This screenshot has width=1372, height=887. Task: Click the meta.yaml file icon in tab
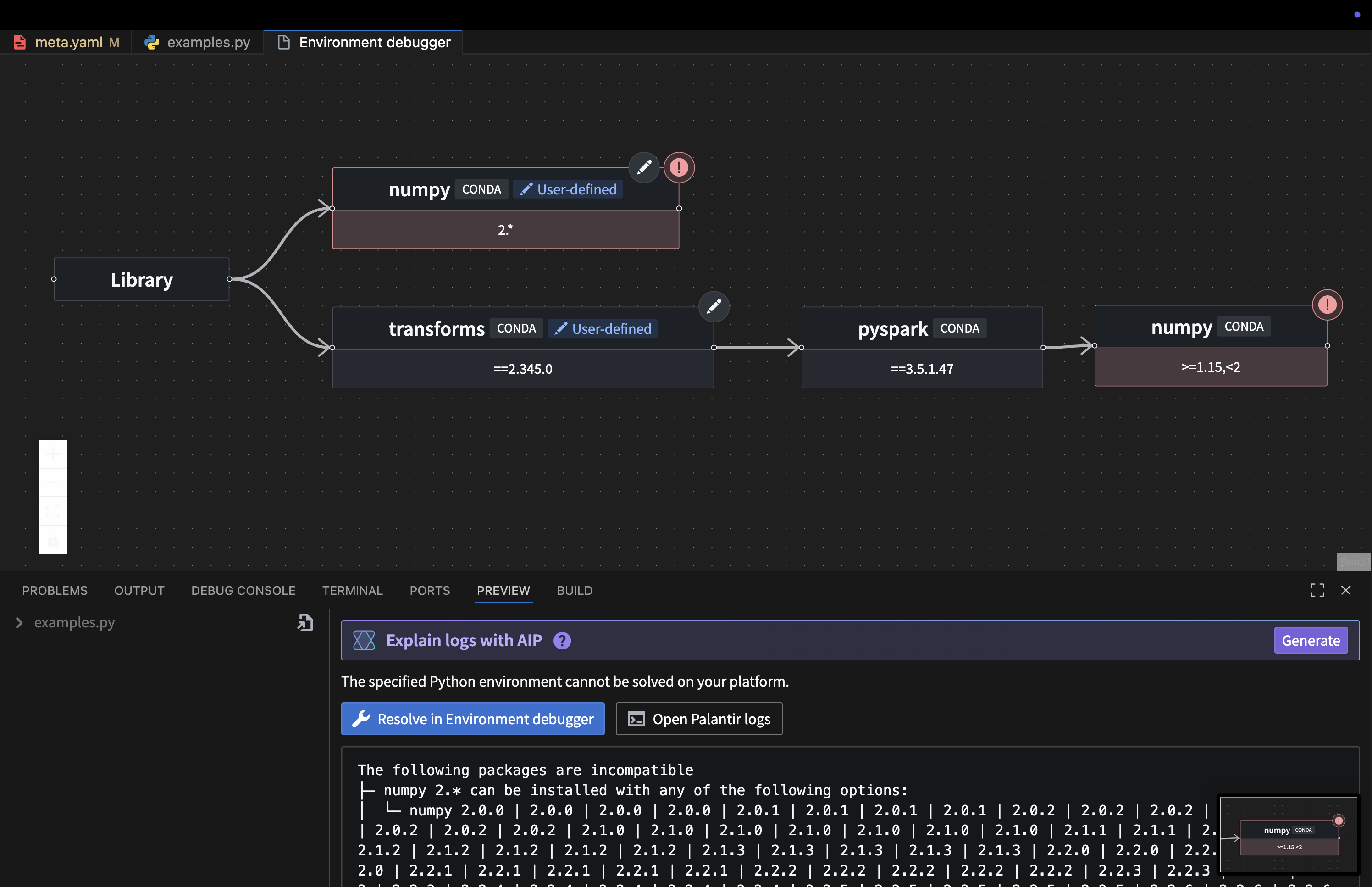tap(20, 42)
